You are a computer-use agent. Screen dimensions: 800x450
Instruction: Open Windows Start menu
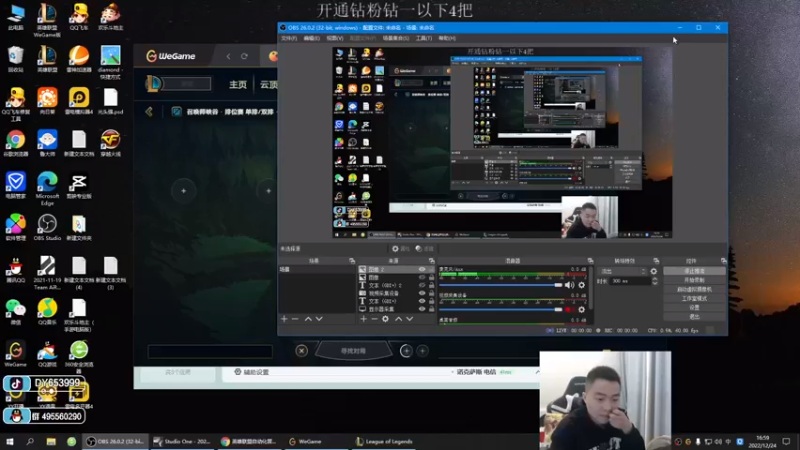[10, 441]
